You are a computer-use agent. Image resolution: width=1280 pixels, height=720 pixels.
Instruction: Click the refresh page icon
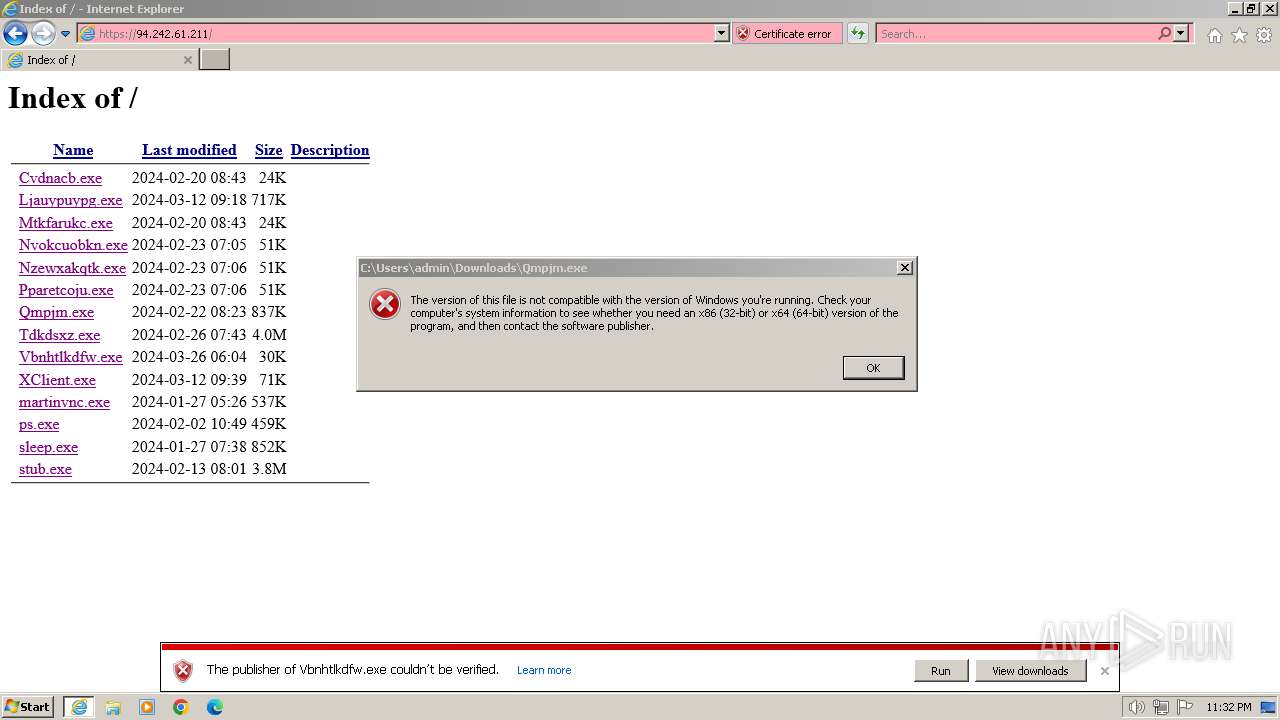pos(857,33)
